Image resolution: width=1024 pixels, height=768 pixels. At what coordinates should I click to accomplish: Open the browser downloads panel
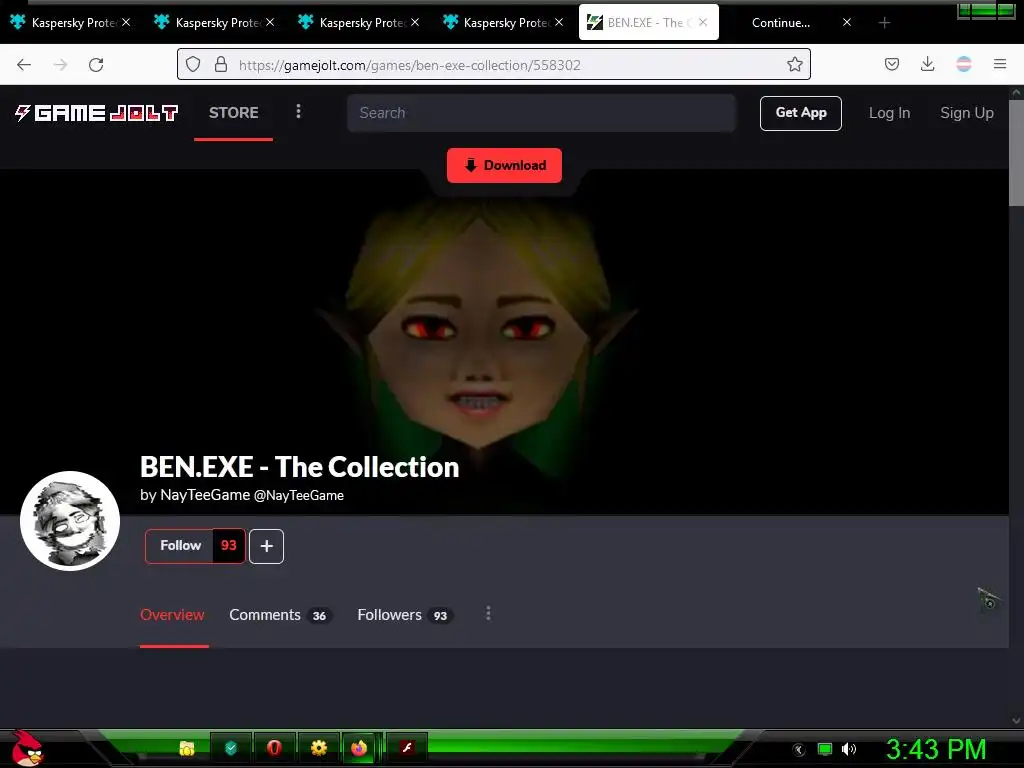(927, 64)
